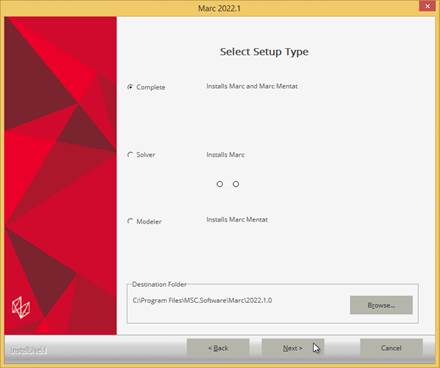Click the 'Installs Marc and Marc Mentat' description
The height and width of the screenshot is (368, 440).
click(x=252, y=86)
